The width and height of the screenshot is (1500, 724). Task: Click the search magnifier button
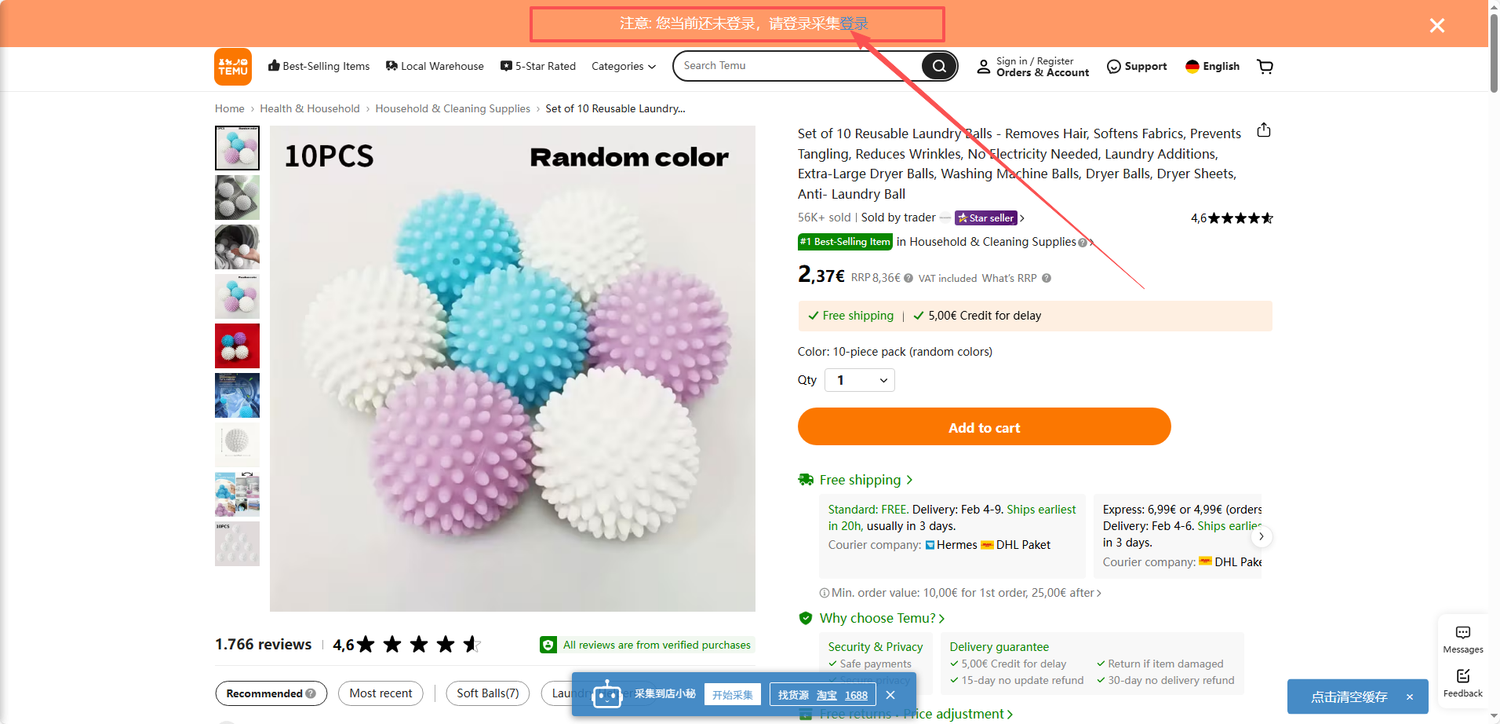(938, 67)
